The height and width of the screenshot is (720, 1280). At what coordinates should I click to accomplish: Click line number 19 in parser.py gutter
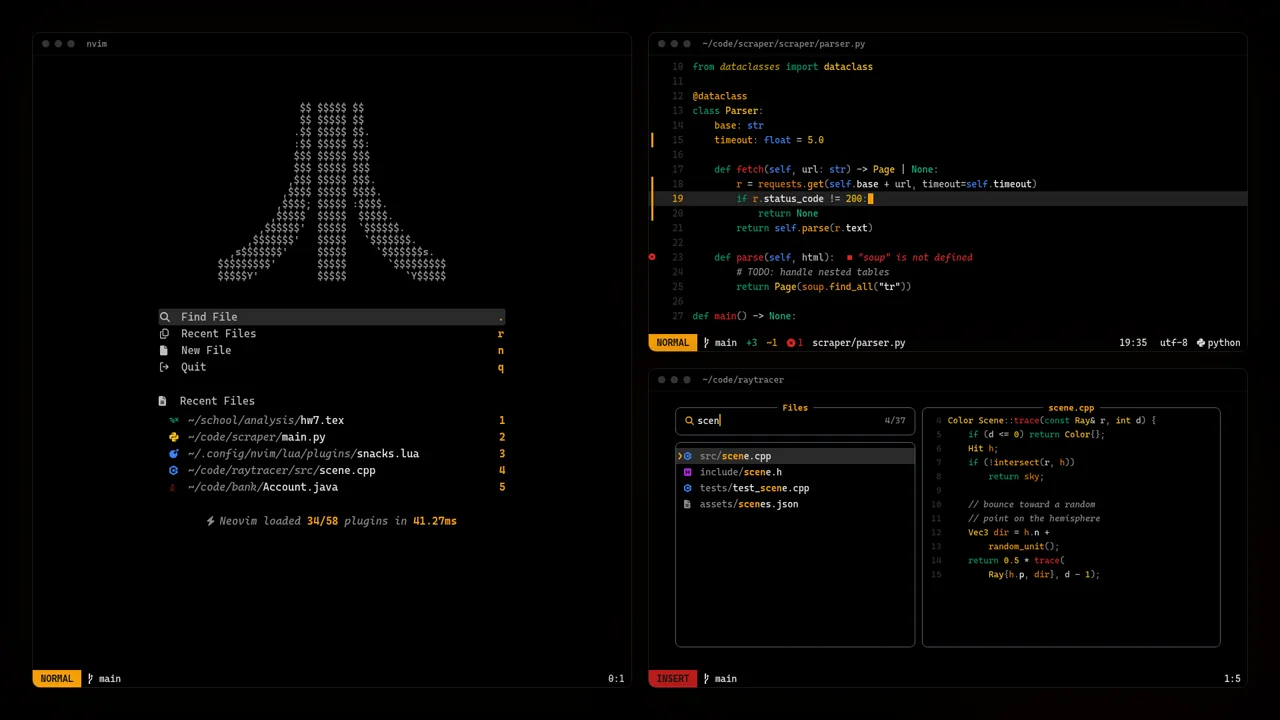pyautogui.click(x=678, y=199)
